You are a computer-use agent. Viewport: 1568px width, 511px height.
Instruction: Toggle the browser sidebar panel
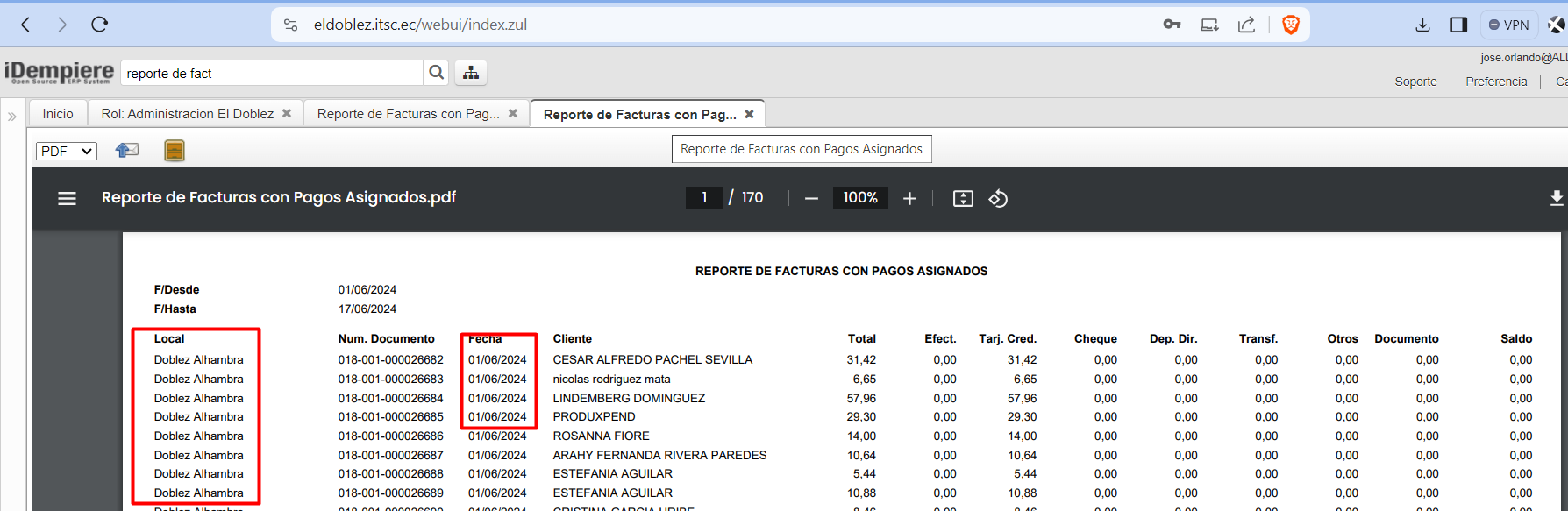point(1458,25)
